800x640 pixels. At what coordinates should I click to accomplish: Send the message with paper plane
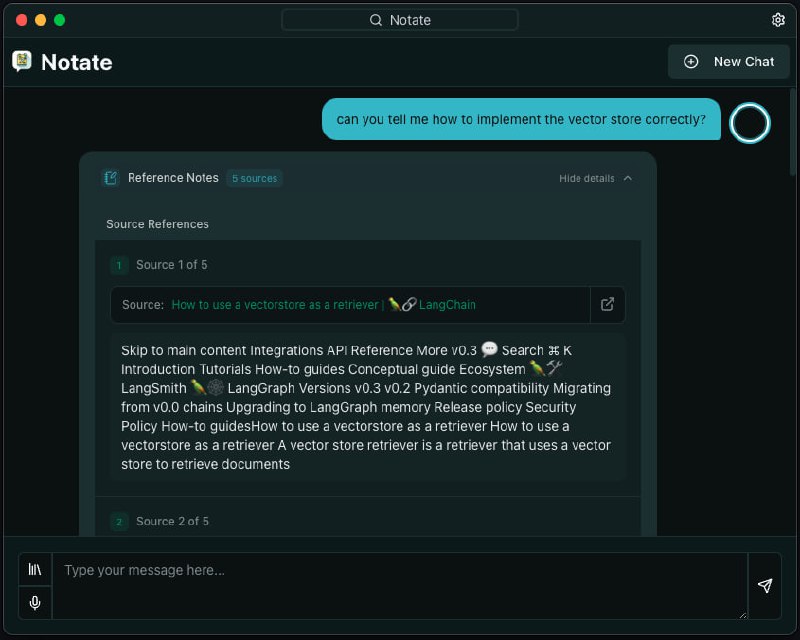tap(765, 586)
